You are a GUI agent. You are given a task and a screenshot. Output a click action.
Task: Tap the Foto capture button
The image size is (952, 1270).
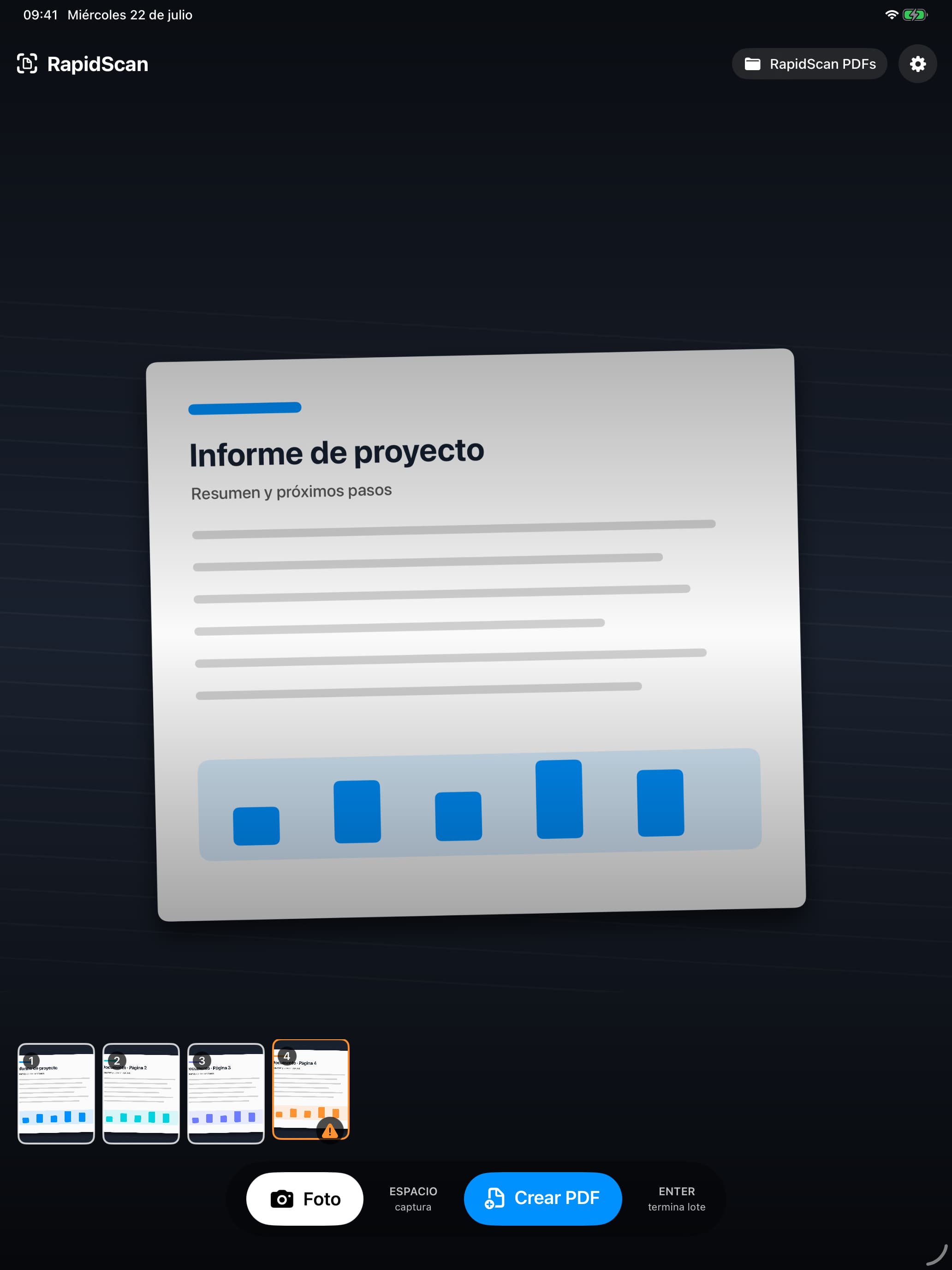[305, 1198]
